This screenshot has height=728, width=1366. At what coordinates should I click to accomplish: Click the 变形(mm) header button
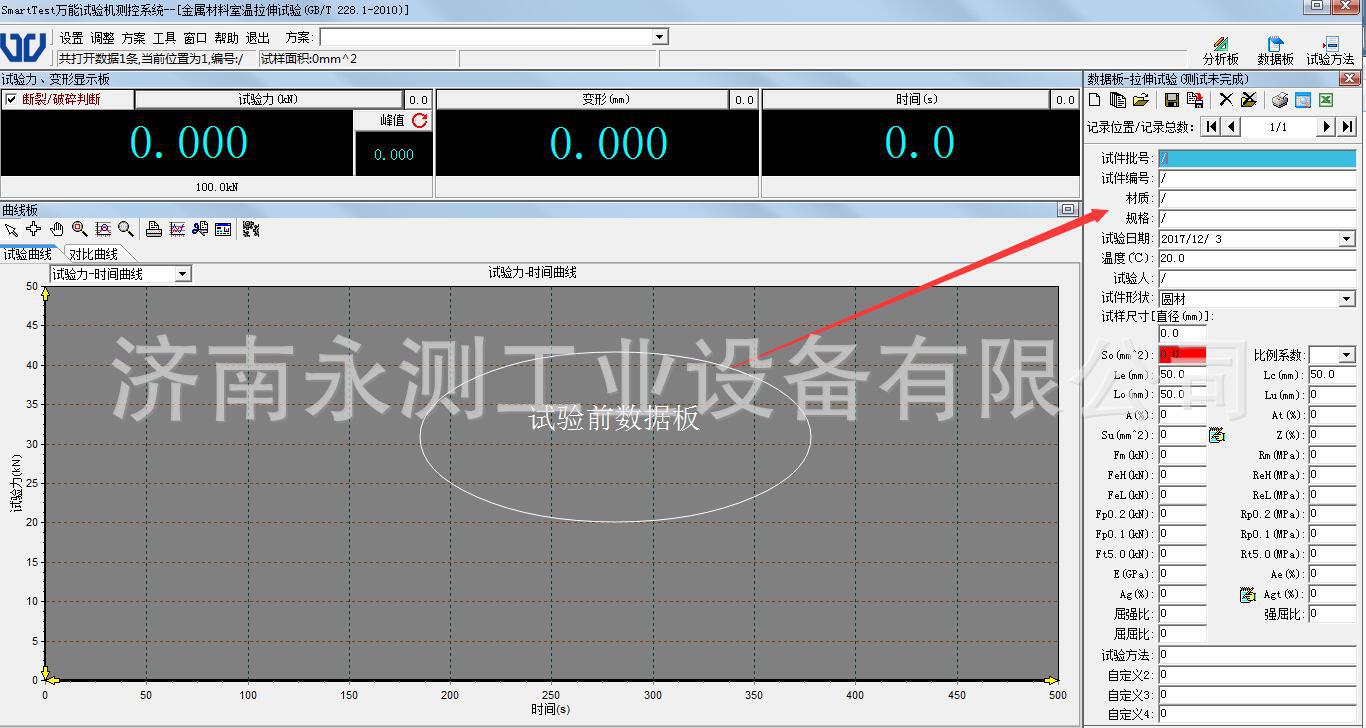605,99
